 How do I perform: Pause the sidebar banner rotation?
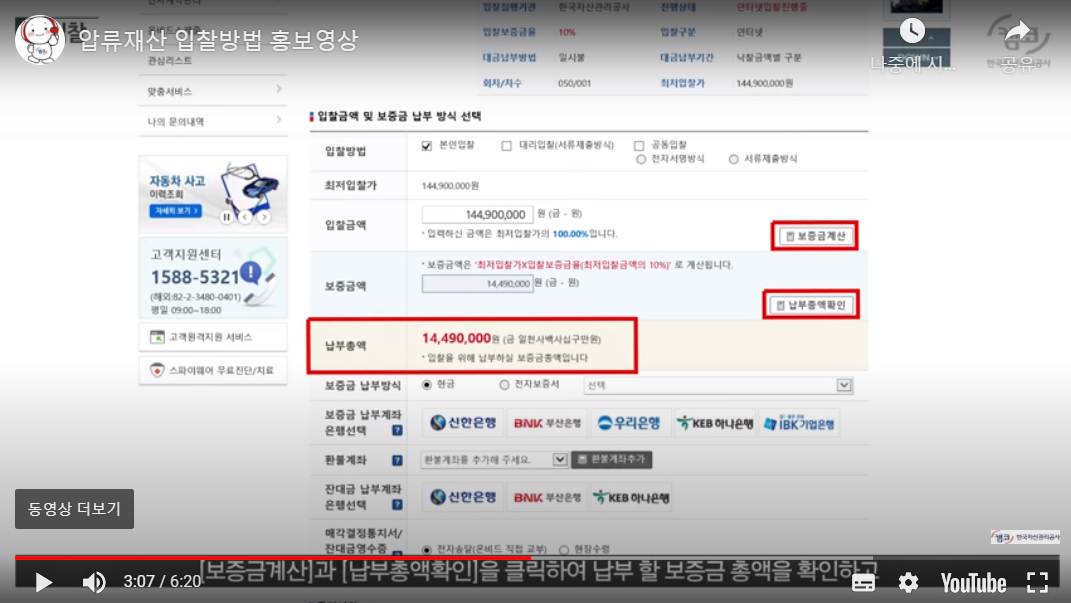[x=227, y=217]
